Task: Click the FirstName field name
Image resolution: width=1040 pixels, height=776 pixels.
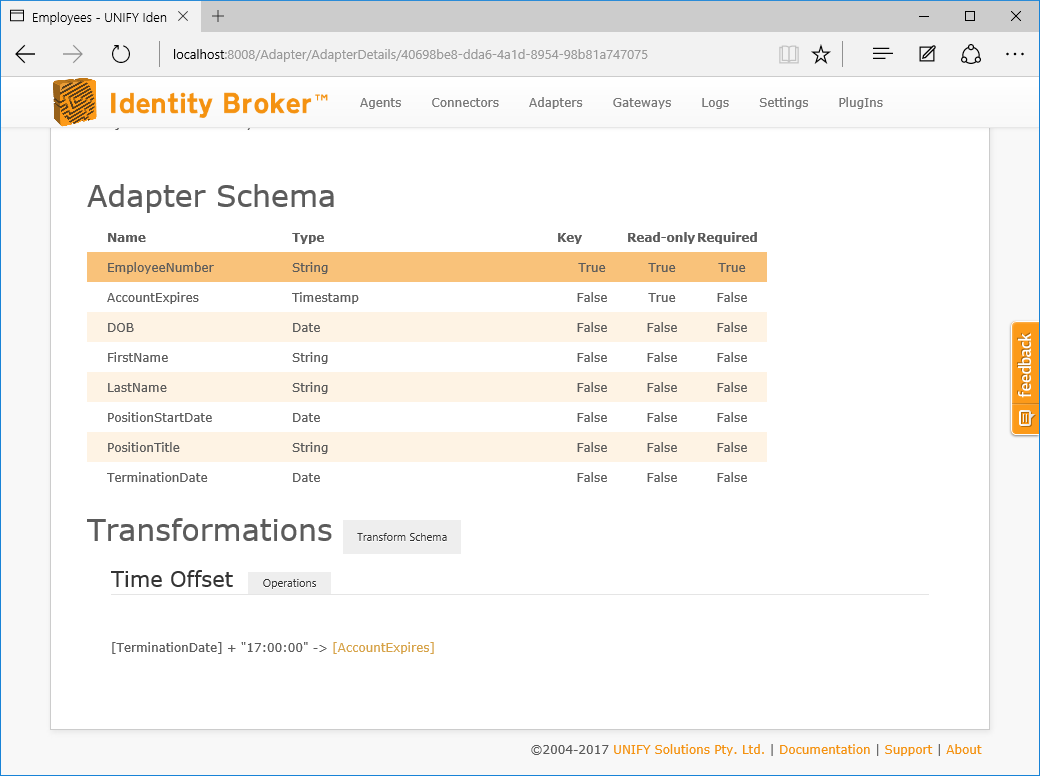Action: pos(137,357)
